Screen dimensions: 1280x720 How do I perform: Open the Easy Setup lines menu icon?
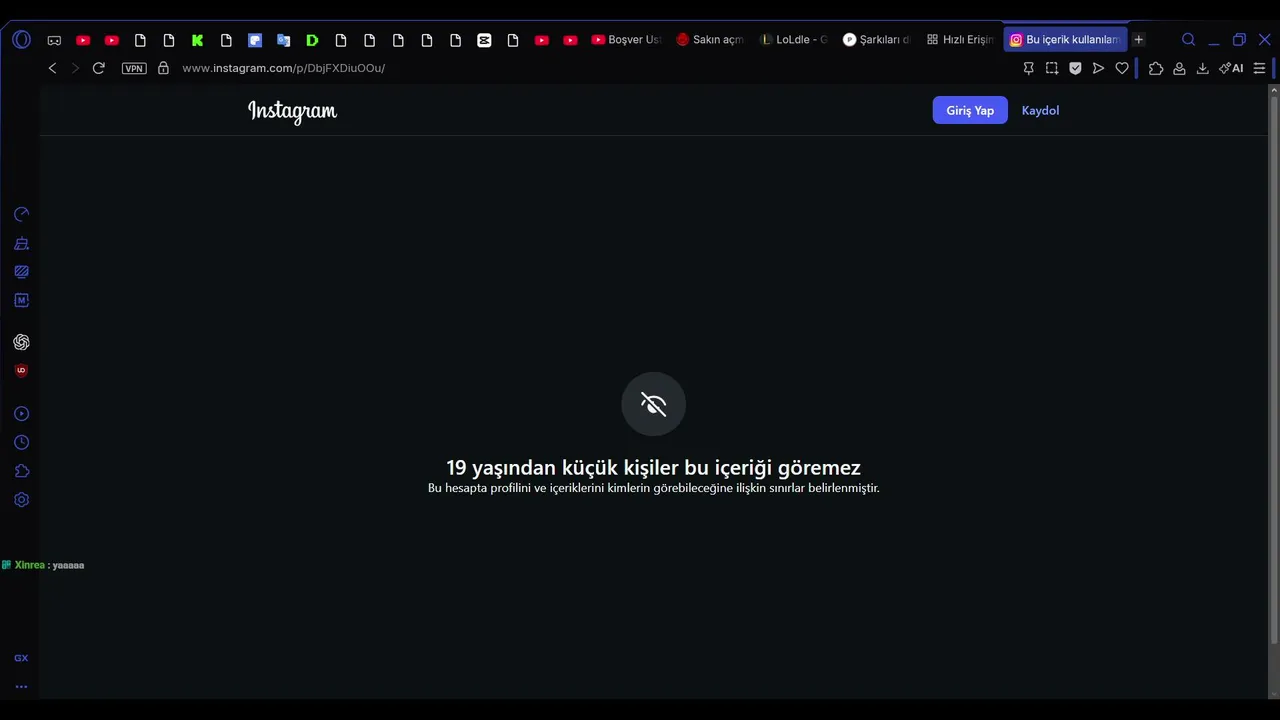[x=1259, y=68]
